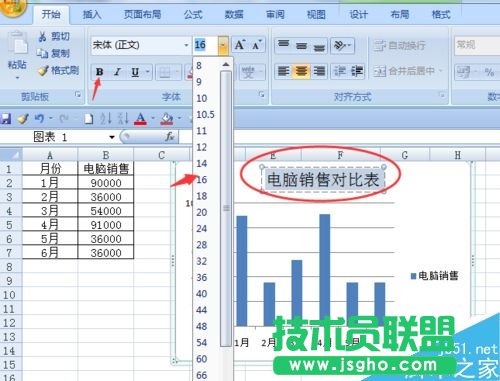Click the fx insert function icon
This screenshot has height=381, width=500.
pos(170,137)
